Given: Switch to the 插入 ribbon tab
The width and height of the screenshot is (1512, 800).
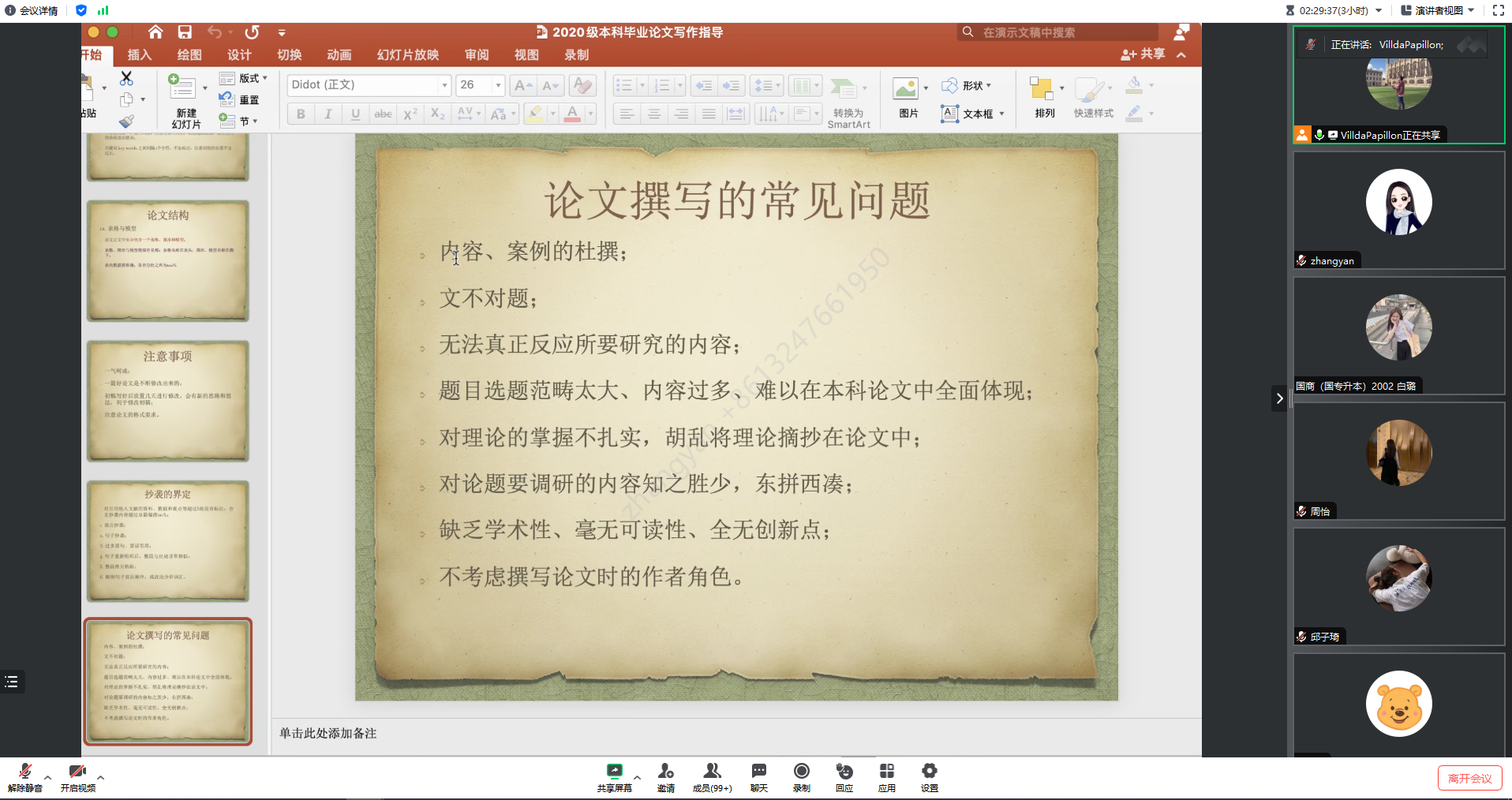Looking at the screenshot, I should click(139, 55).
